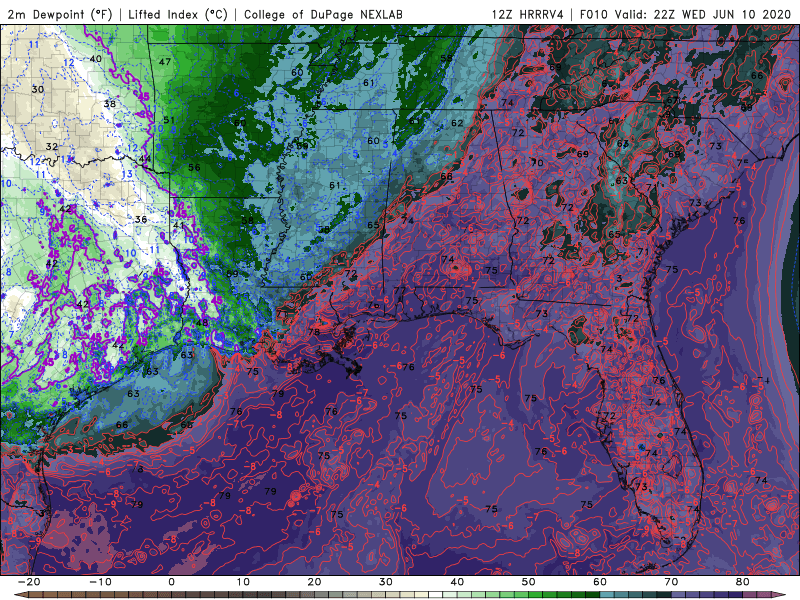Click the dewpoint value 77 on the map
800x600 pixels.
(x=399, y=291)
